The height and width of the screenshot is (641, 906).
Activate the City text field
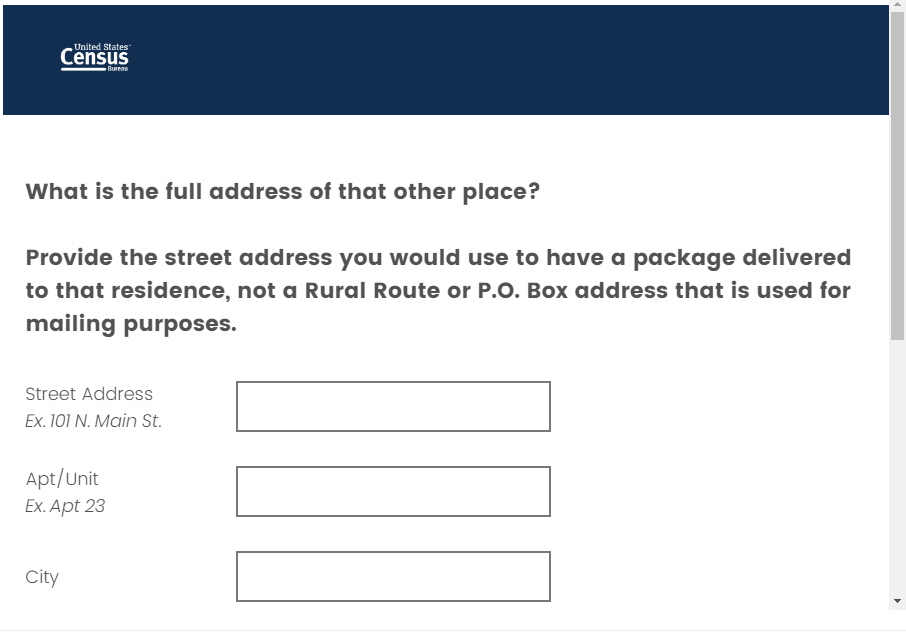(x=393, y=576)
